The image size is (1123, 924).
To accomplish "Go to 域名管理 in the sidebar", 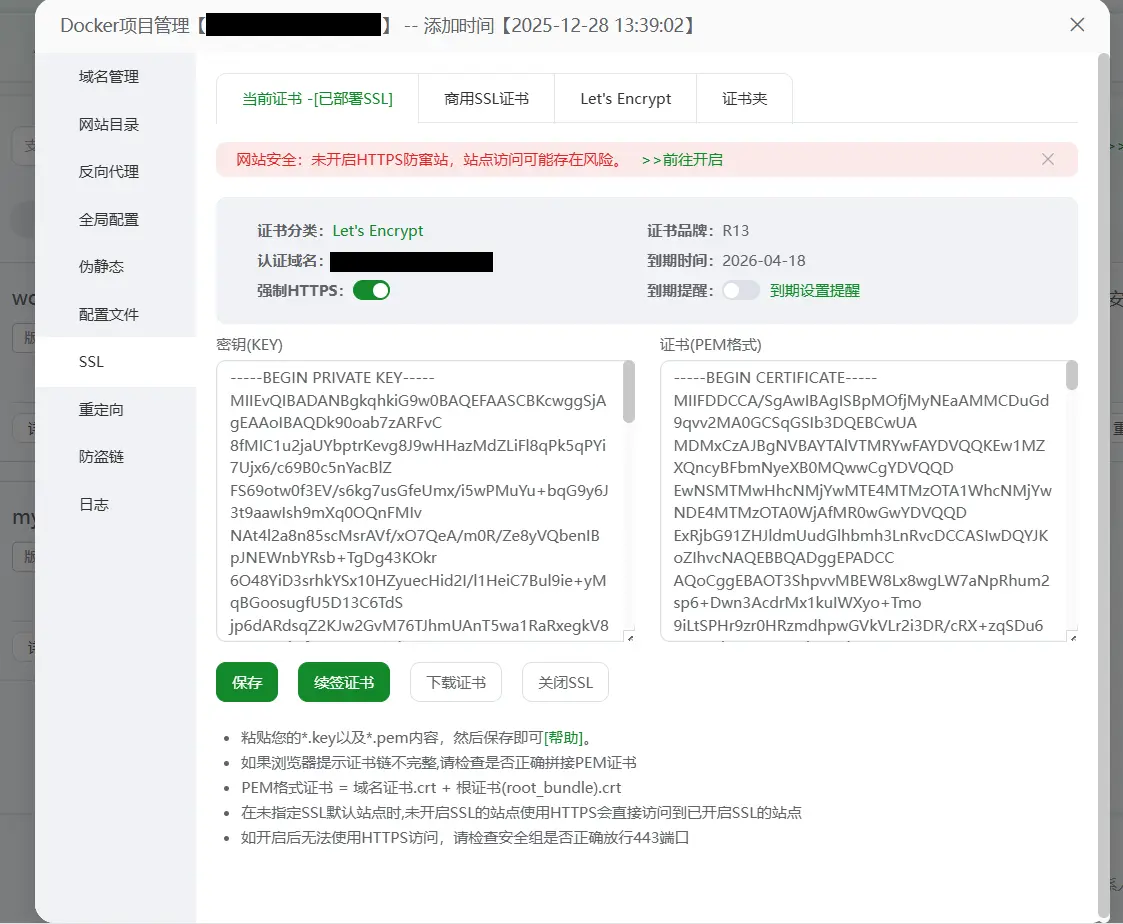I will [x=109, y=77].
